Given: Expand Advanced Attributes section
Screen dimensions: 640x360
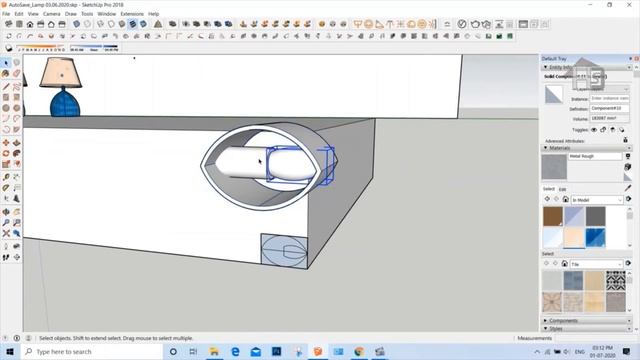Looking at the screenshot, I should [625, 140].
